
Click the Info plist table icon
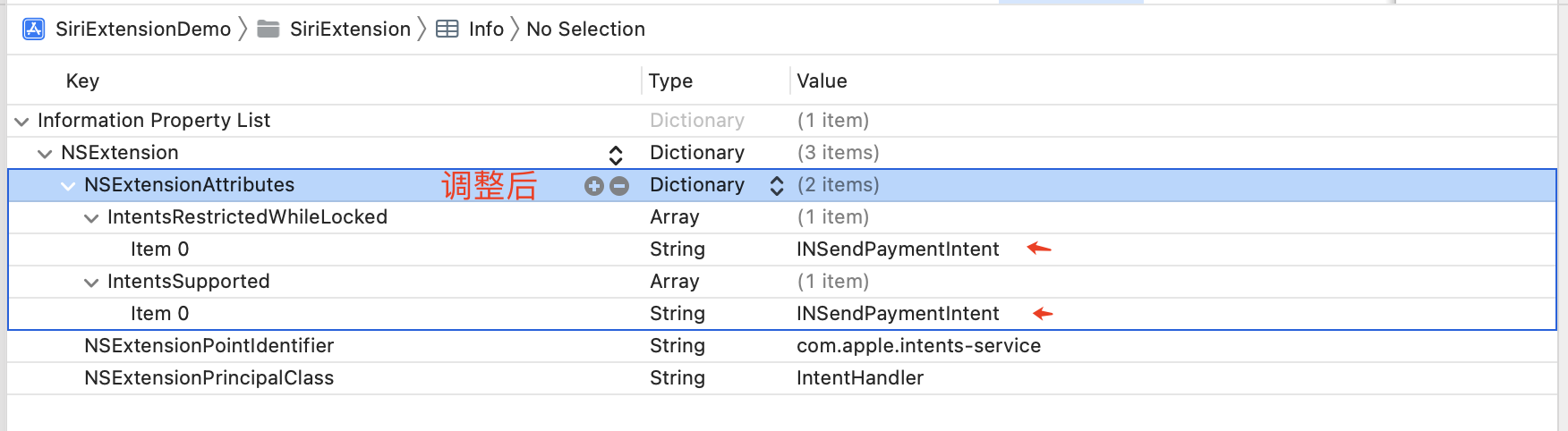tap(447, 30)
